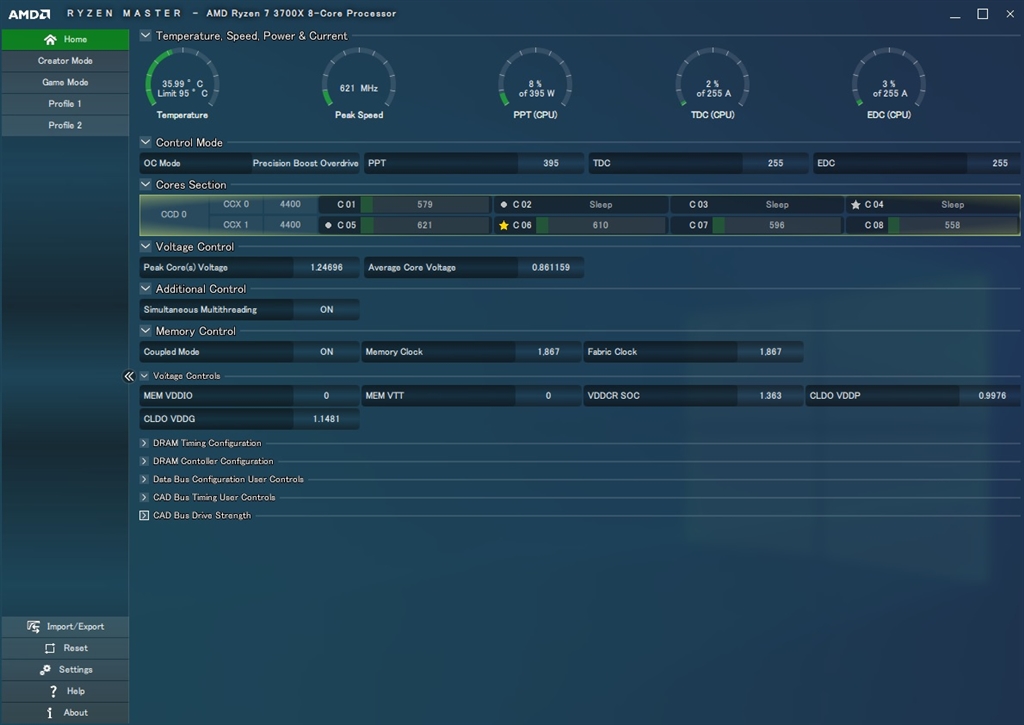
Task: Open Import/Export
Action: click(65, 626)
